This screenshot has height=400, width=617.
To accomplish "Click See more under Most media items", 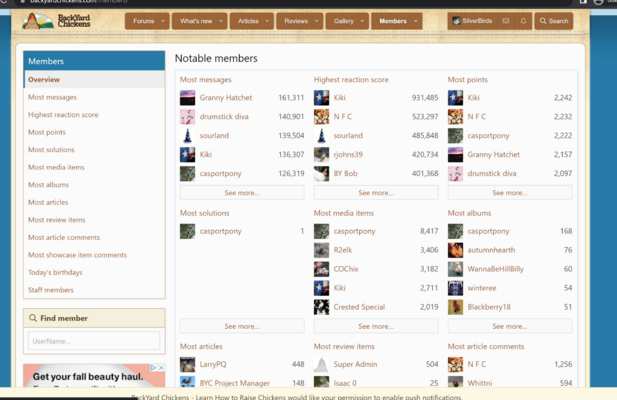I will [376, 326].
